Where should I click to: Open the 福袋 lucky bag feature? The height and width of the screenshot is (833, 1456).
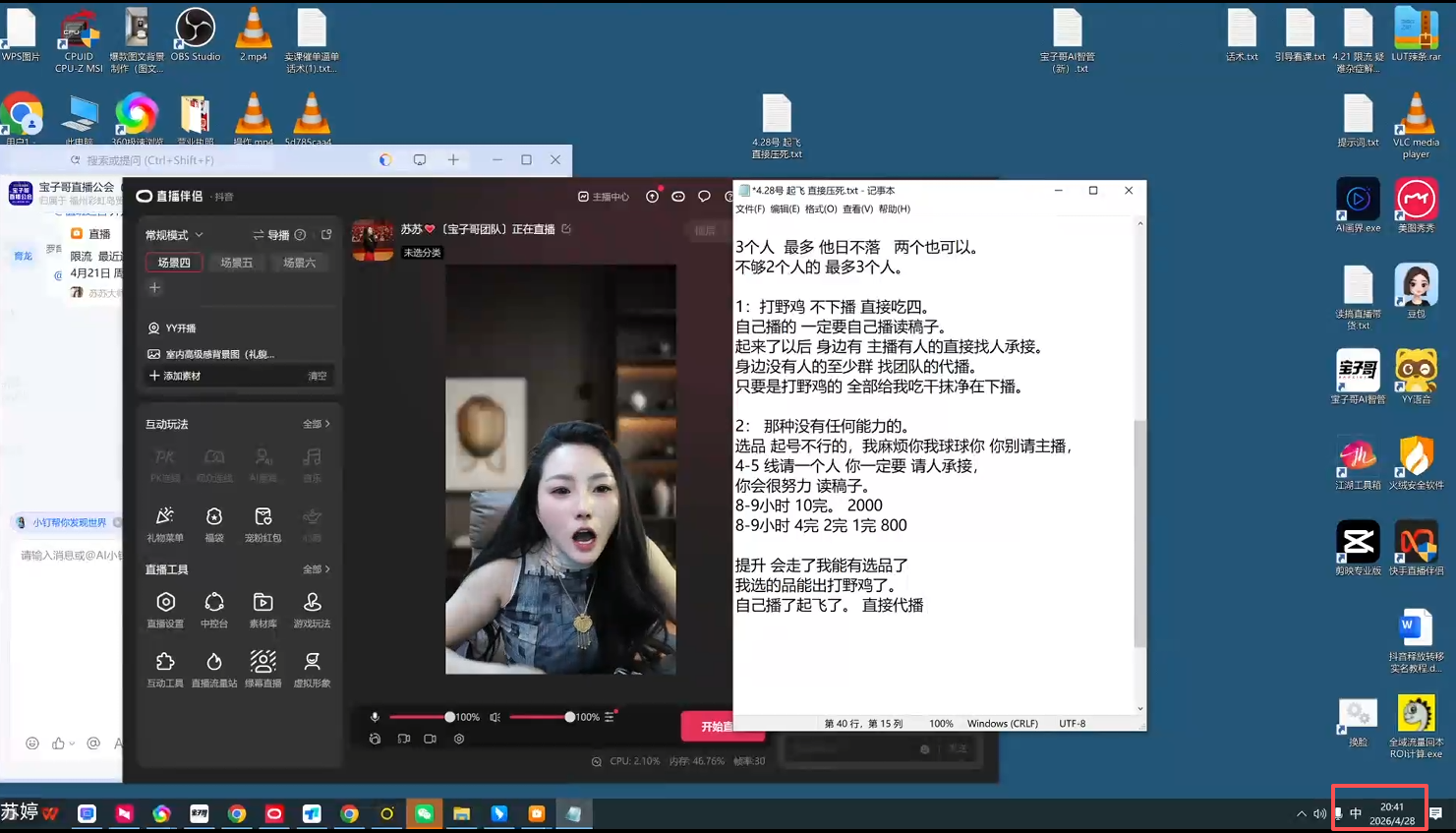pyautogui.click(x=214, y=523)
